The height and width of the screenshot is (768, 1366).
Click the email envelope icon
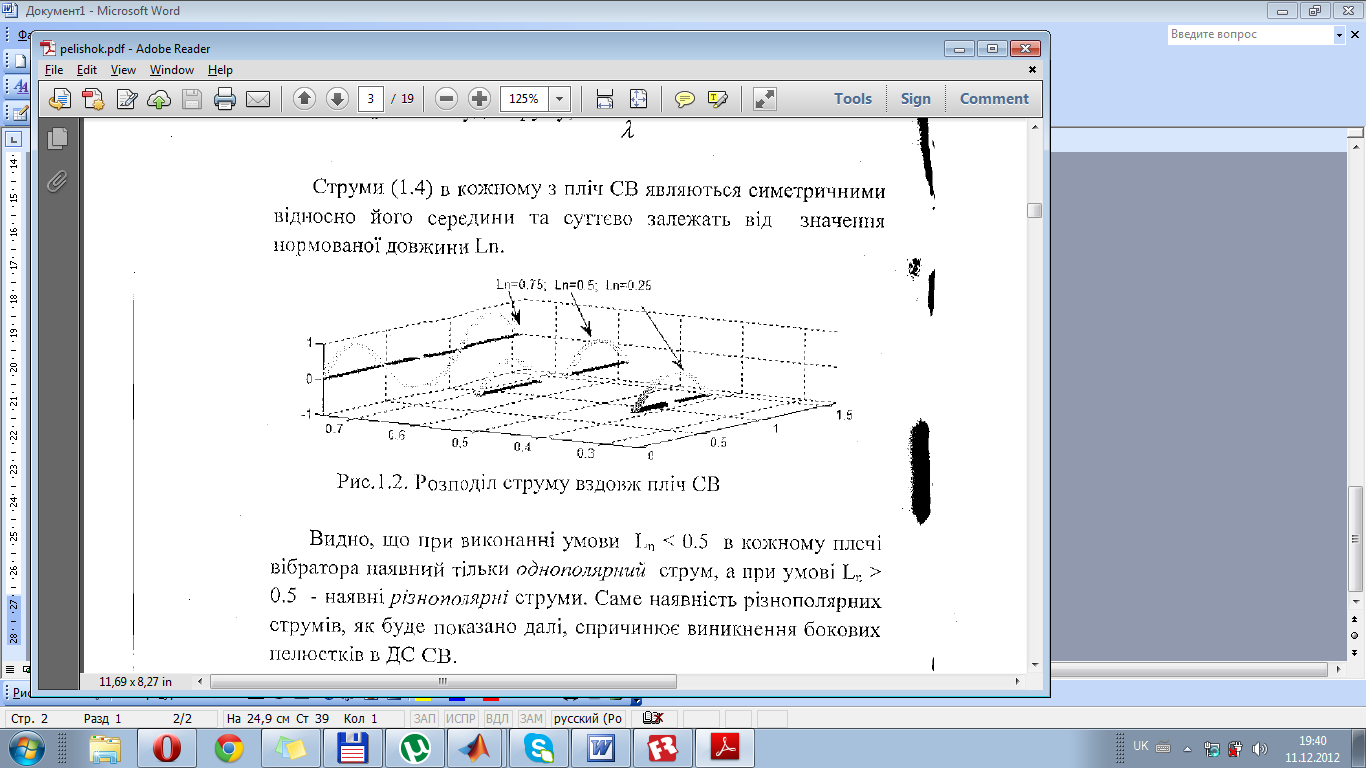coord(258,99)
